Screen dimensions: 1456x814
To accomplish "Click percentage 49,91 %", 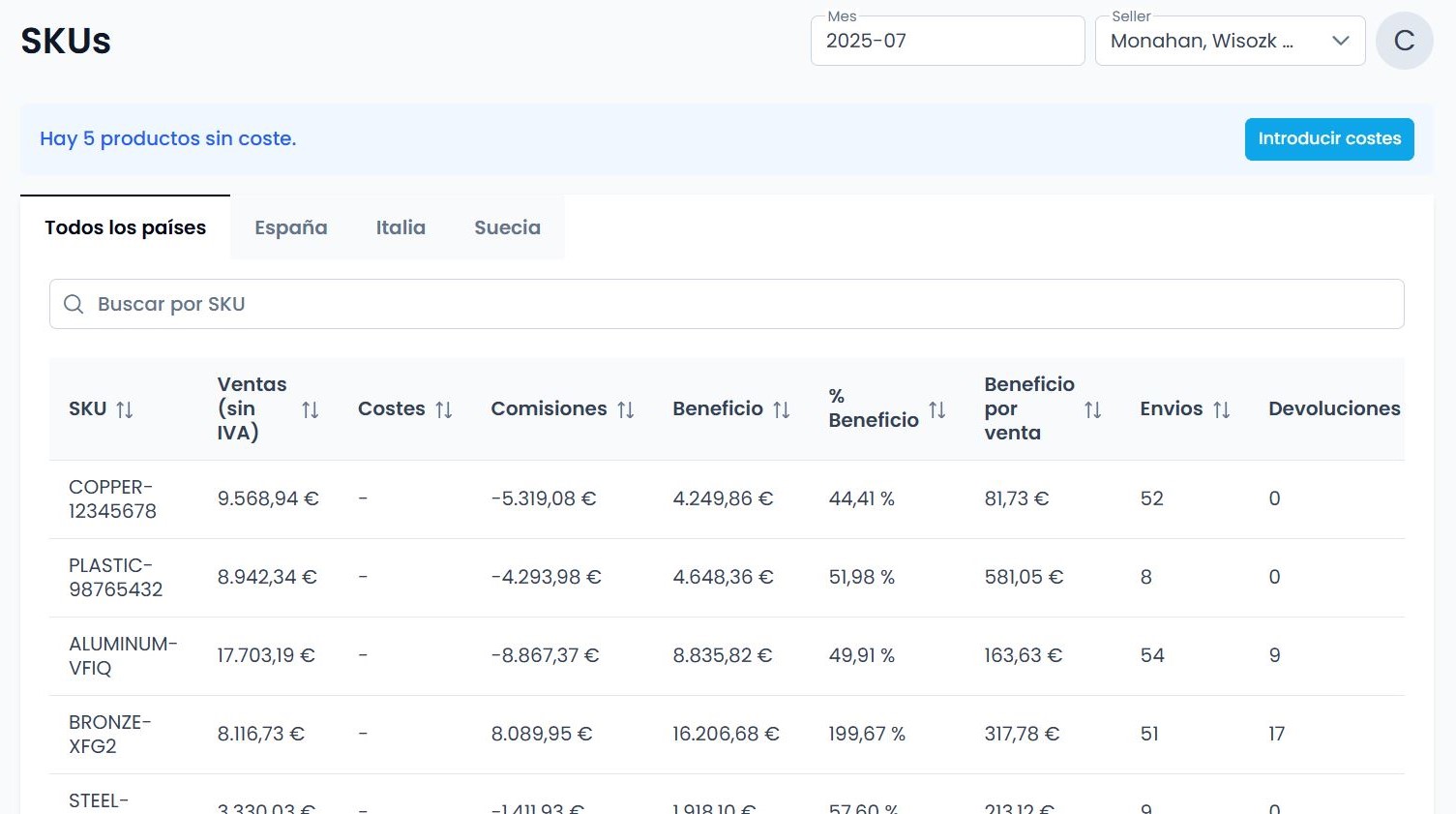I will [x=862, y=655].
